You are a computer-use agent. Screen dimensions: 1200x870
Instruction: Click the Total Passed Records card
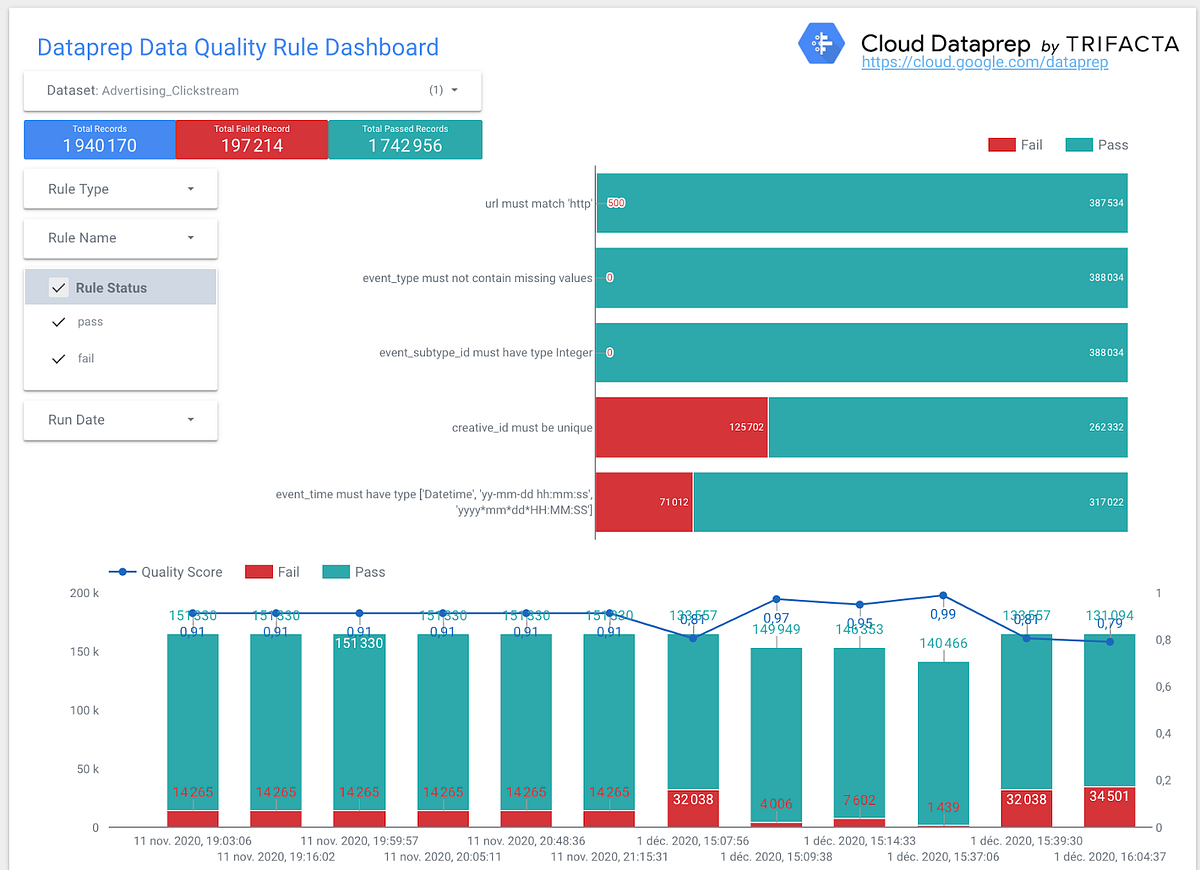coord(405,139)
